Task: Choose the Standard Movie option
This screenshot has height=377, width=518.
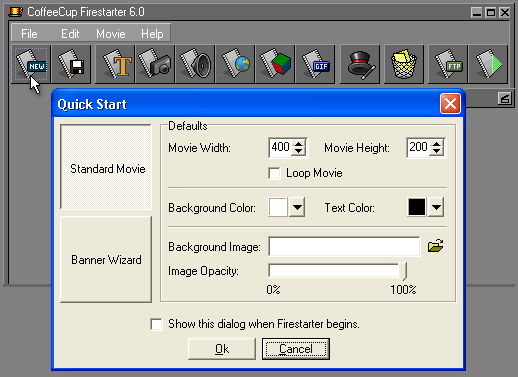Action: (x=106, y=167)
